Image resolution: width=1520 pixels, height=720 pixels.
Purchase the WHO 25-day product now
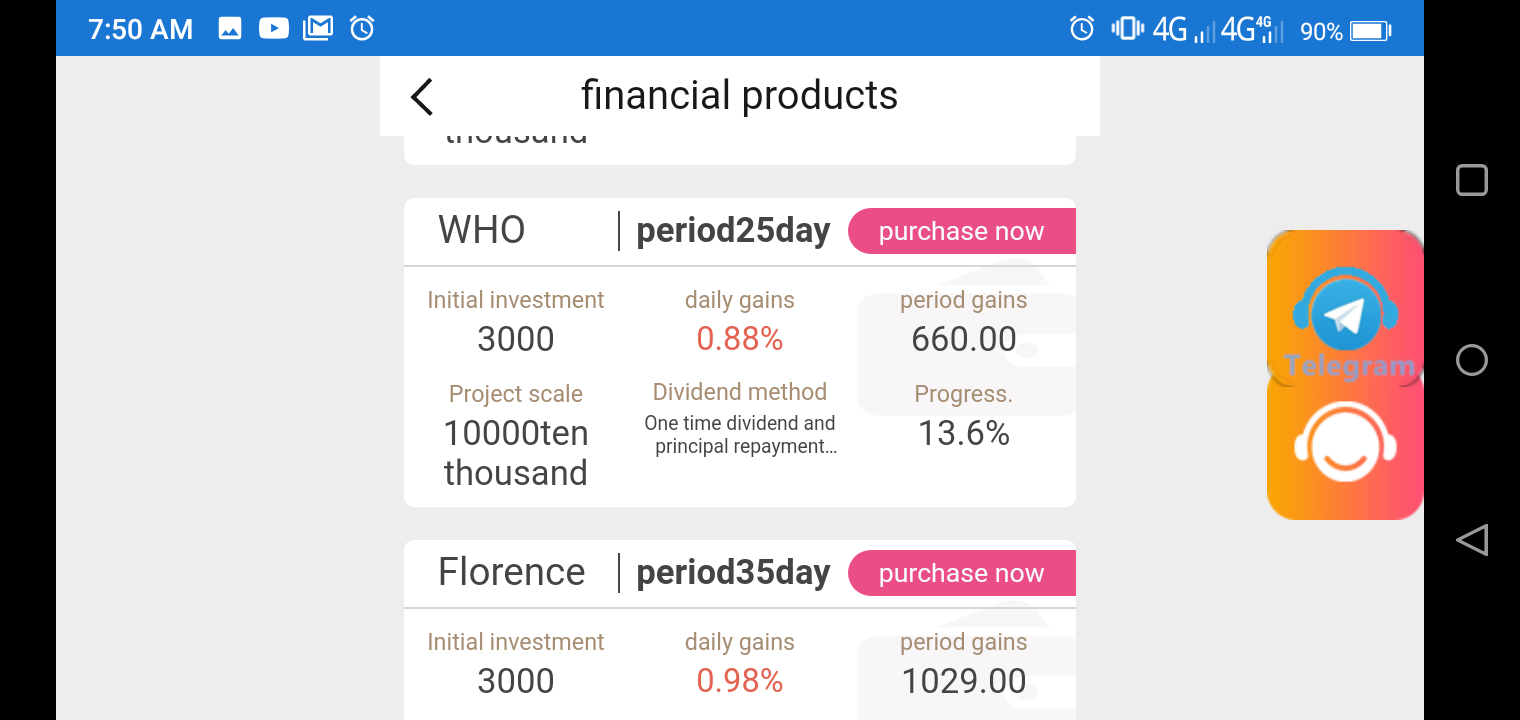click(x=961, y=232)
